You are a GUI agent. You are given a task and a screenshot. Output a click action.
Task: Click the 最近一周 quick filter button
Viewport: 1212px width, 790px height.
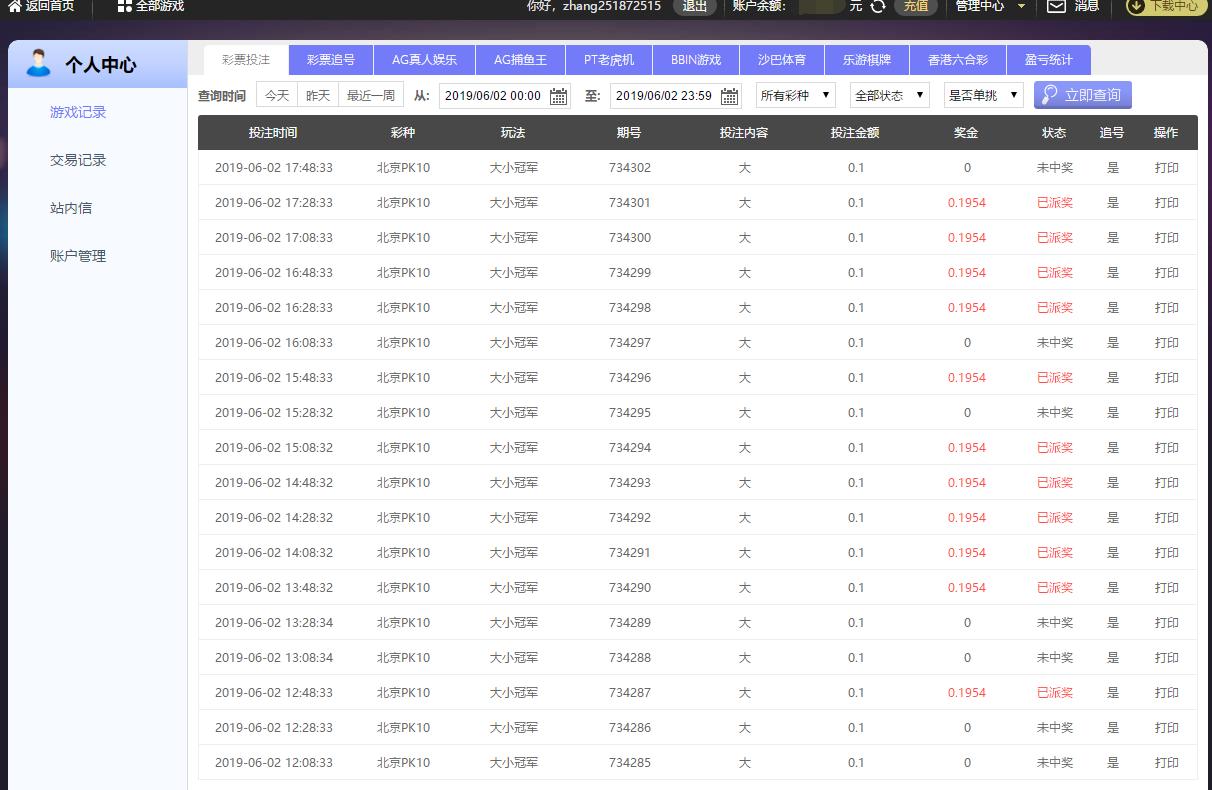371,95
